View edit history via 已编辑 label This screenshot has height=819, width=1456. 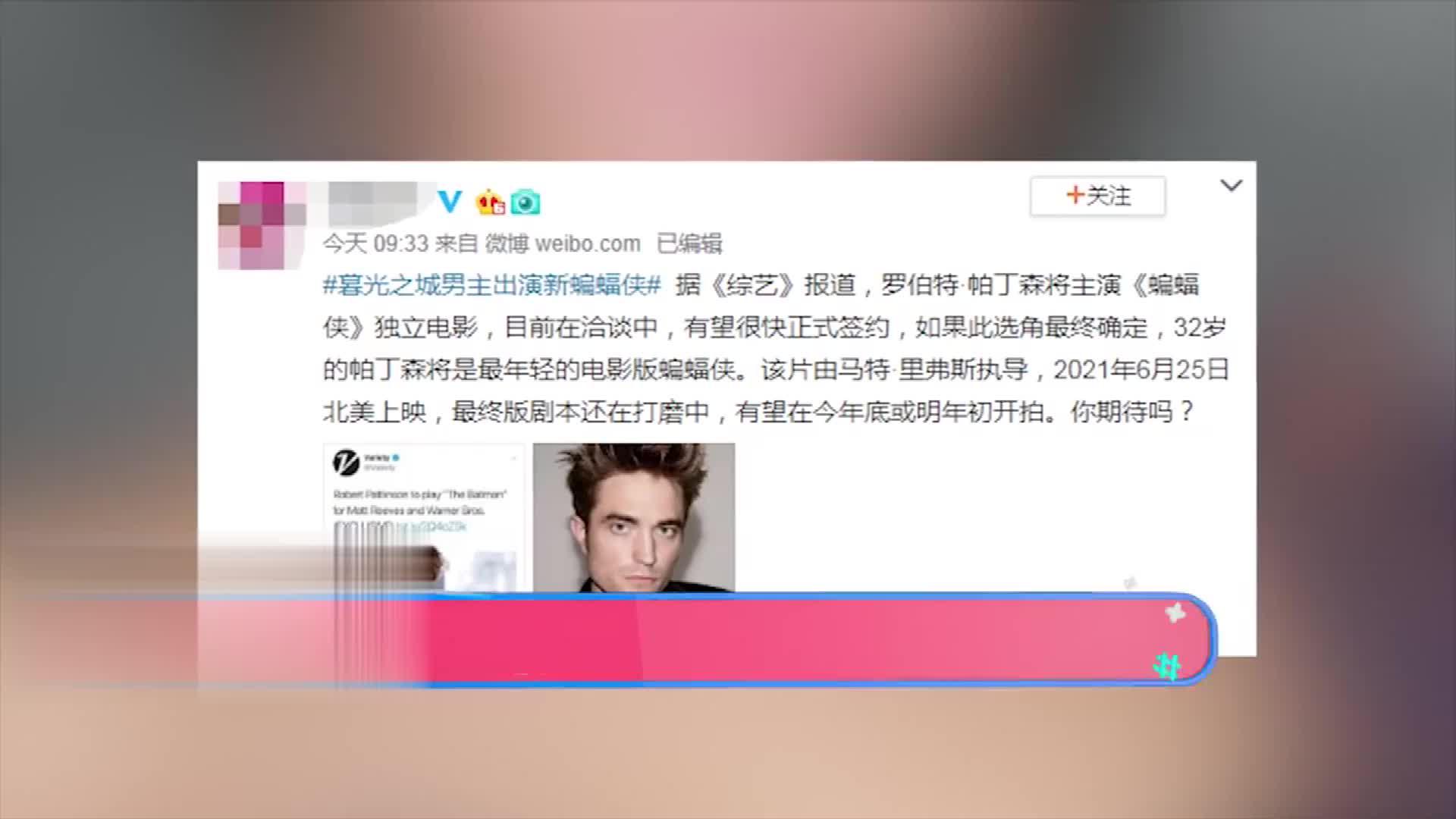tap(689, 243)
